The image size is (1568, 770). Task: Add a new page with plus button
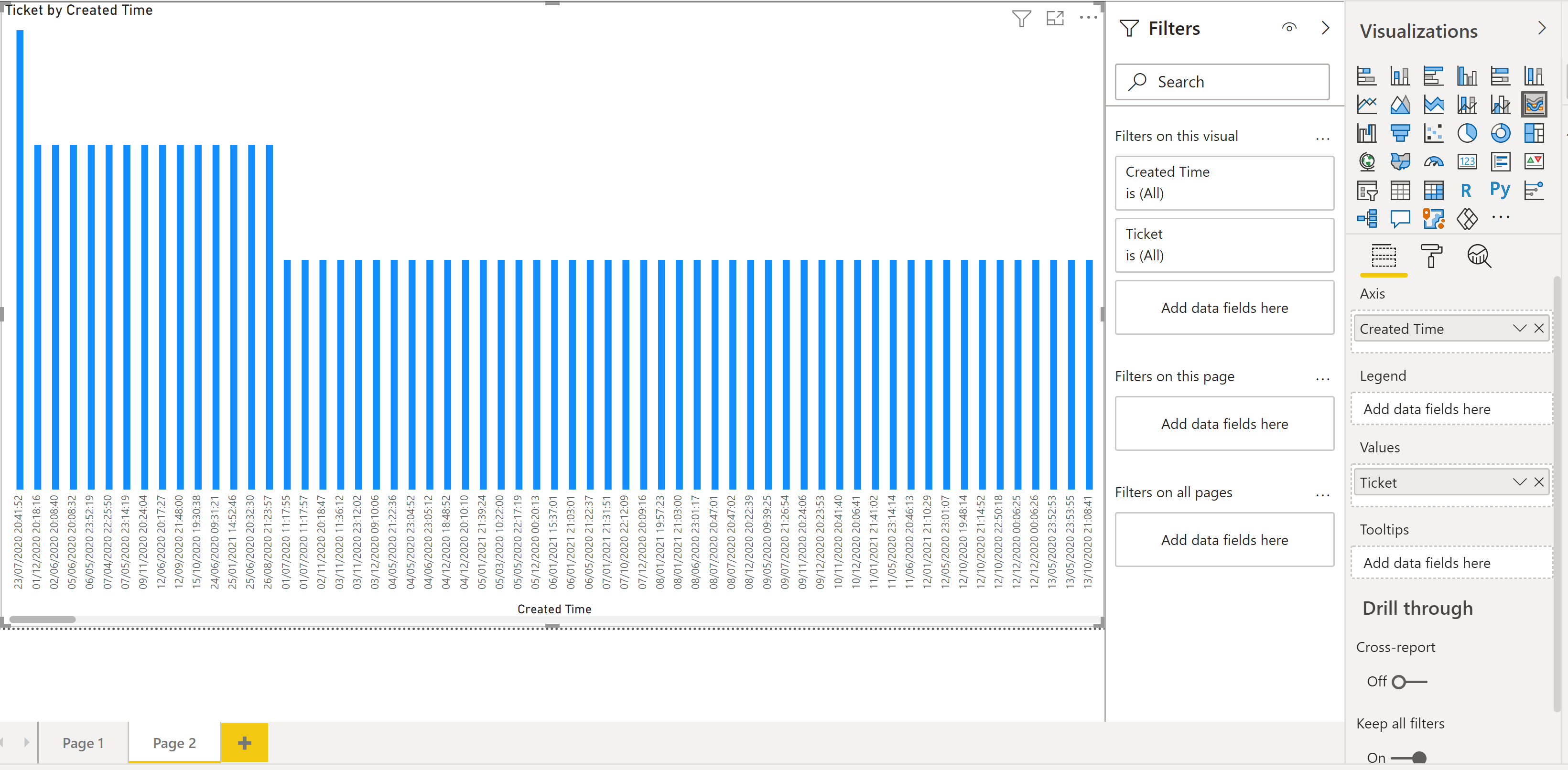(245, 743)
